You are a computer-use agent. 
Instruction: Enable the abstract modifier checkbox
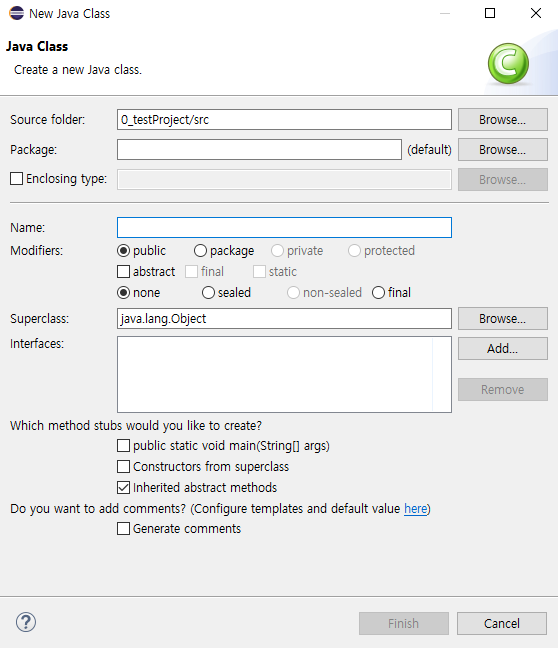click(x=123, y=272)
